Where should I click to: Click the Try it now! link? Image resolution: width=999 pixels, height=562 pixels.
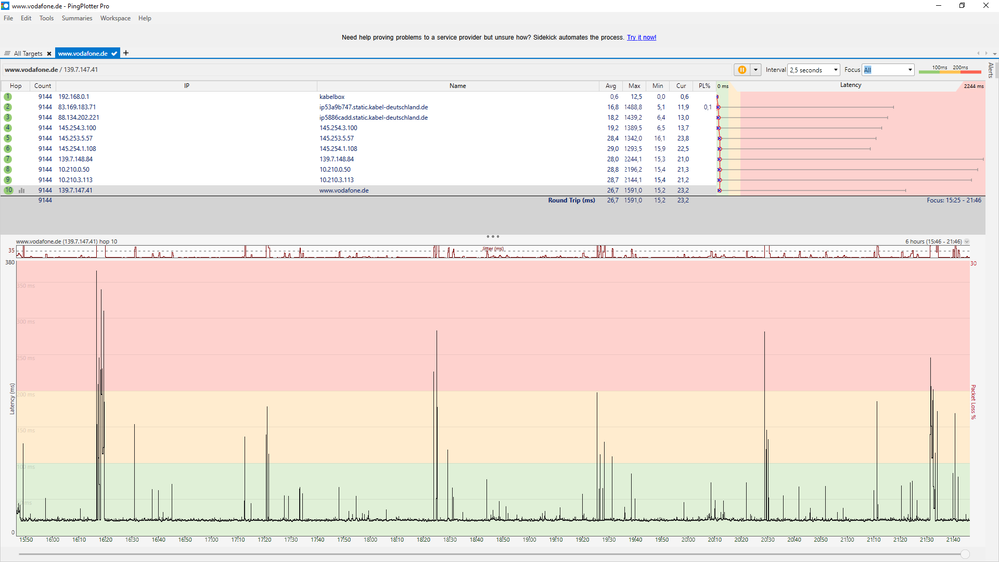pyautogui.click(x=641, y=37)
